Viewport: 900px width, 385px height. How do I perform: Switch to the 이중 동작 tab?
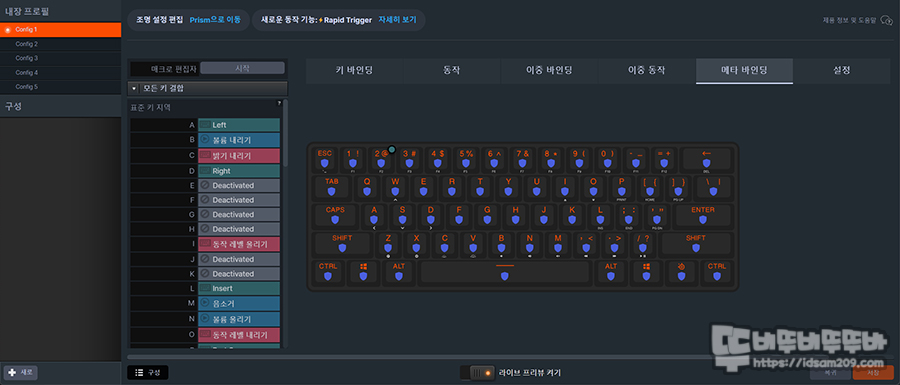pyautogui.click(x=647, y=71)
